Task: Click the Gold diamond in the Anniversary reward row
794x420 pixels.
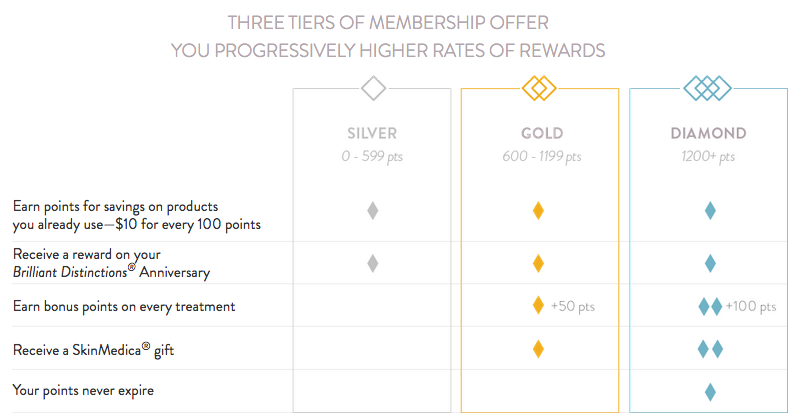Action: coord(538,264)
